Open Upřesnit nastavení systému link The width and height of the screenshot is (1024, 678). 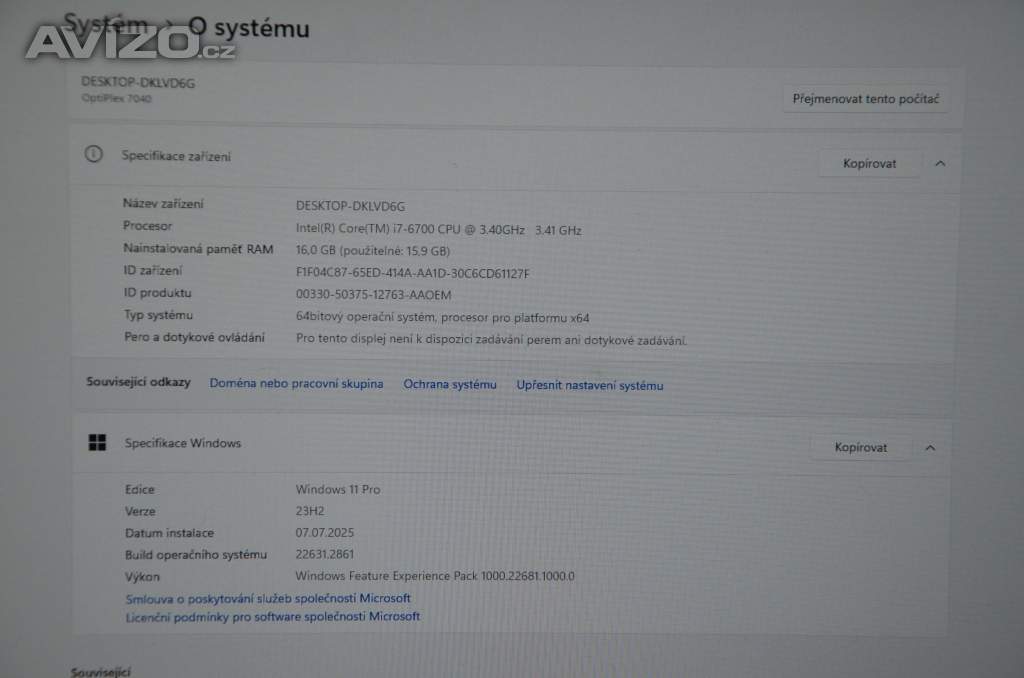[590, 385]
